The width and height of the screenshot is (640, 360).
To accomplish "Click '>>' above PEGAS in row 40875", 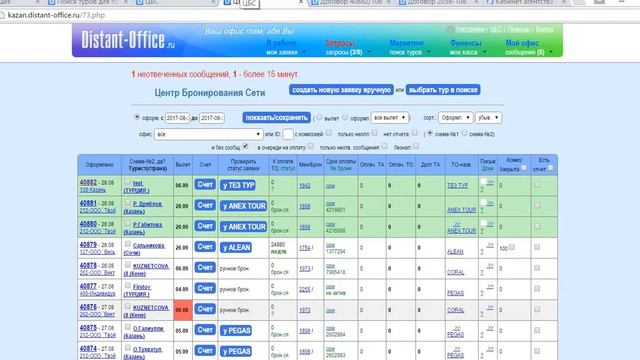I will click(x=457, y=328).
